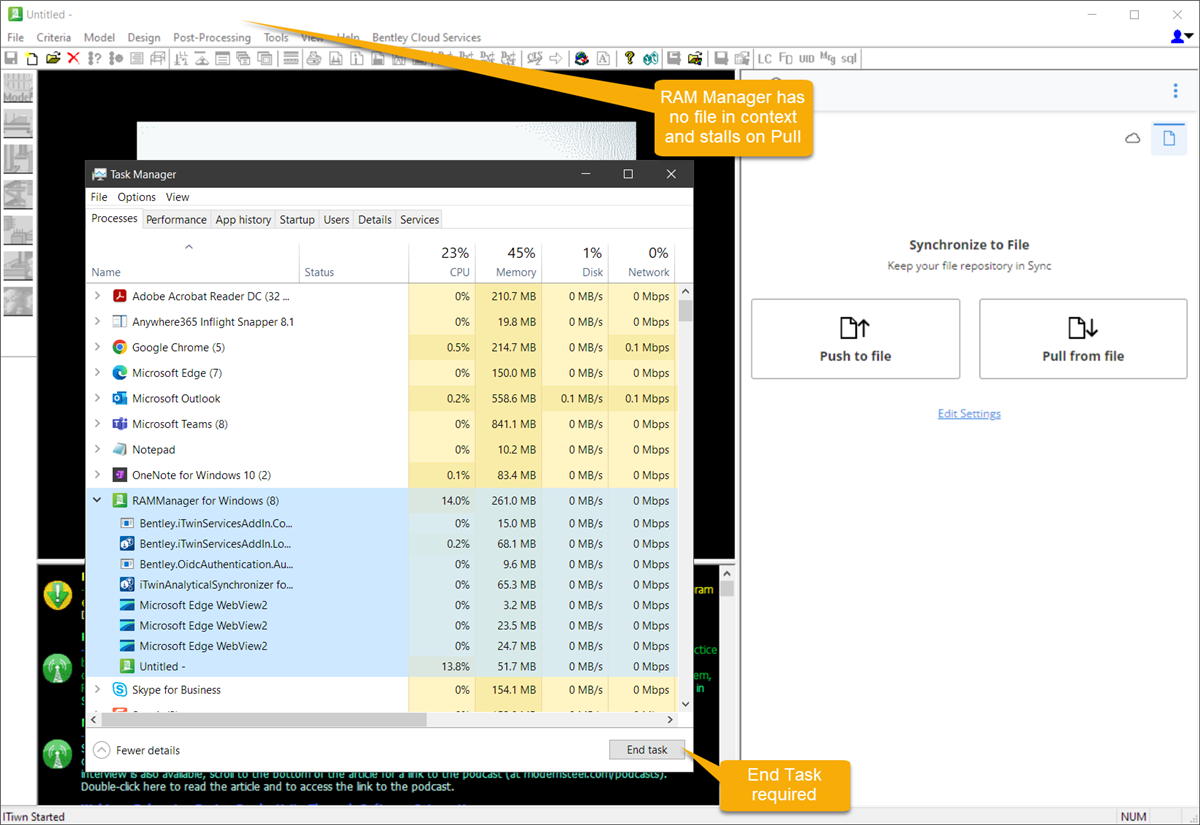Click the printer icon in the toolbar
Viewport: 1200px width, 825px height.
coord(314,58)
